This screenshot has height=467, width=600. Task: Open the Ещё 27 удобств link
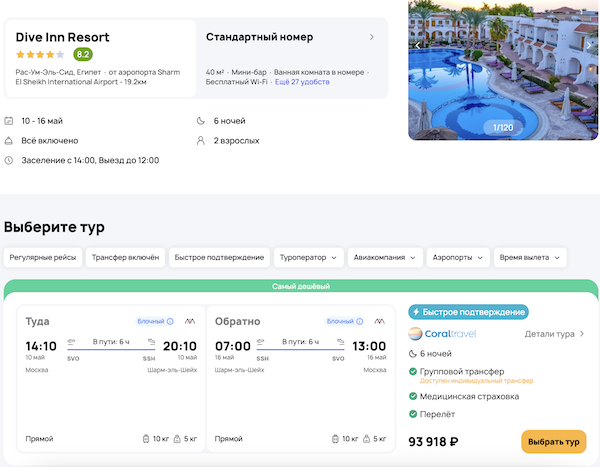(x=304, y=85)
